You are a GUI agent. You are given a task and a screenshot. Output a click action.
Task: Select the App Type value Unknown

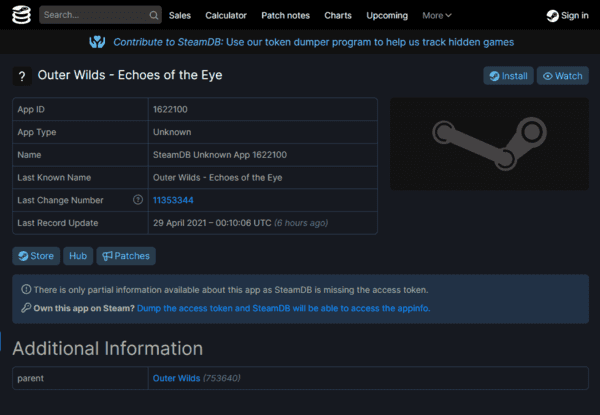[172, 132]
